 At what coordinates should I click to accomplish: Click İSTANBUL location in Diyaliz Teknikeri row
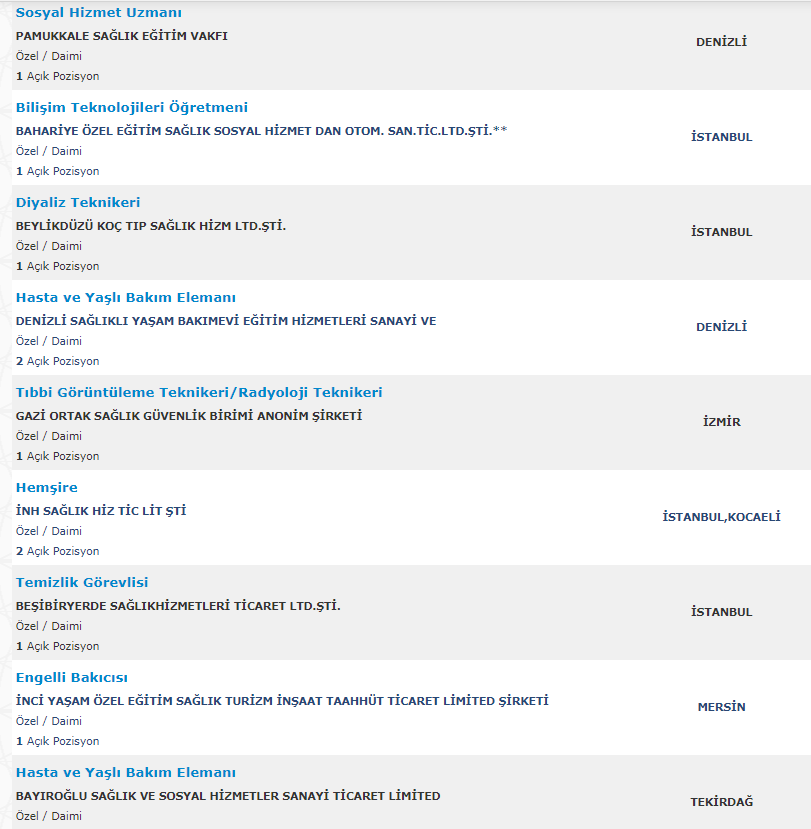click(x=721, y=232)
